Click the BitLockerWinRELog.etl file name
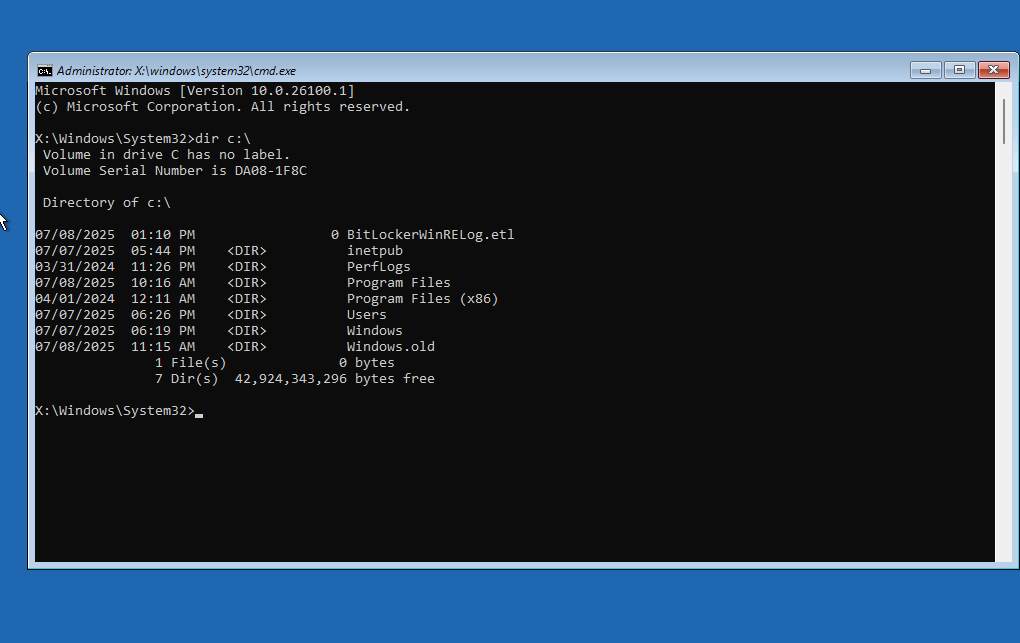This screenshot has height=643, width=1020. tap(430, 235)
